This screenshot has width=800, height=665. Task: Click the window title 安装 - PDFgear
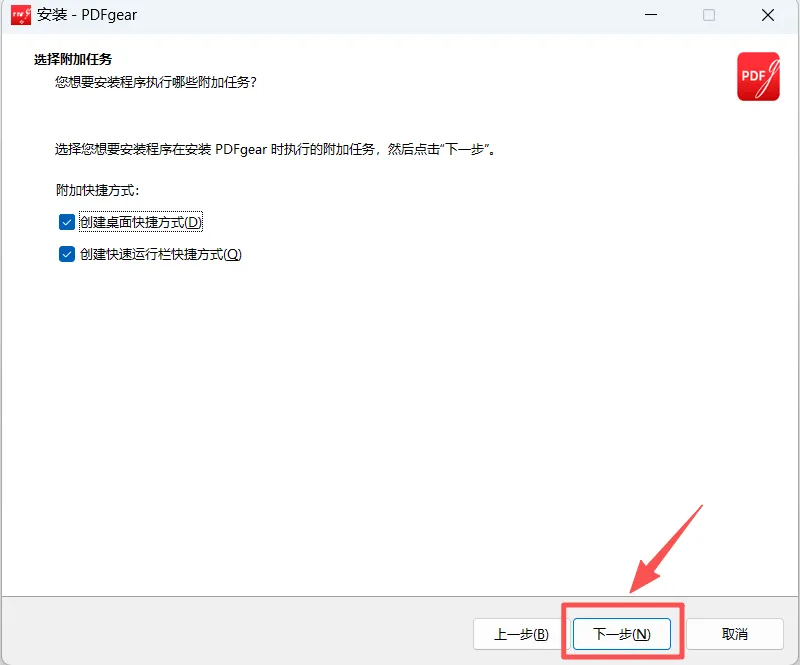click(x=87, y=15)
